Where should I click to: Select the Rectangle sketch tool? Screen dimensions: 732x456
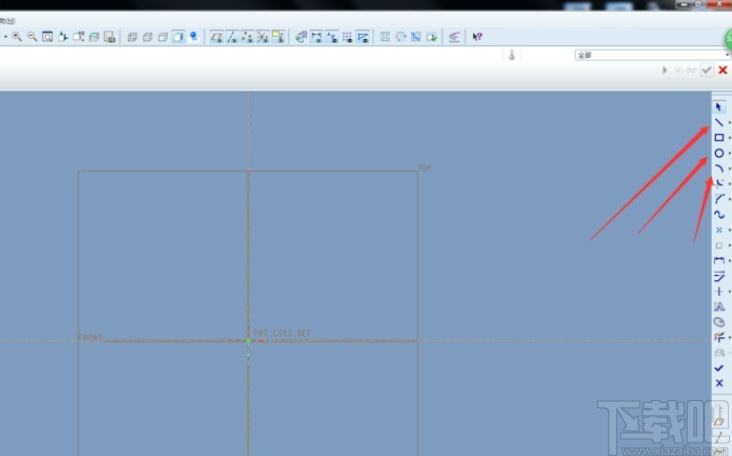[x=719, y=138]
